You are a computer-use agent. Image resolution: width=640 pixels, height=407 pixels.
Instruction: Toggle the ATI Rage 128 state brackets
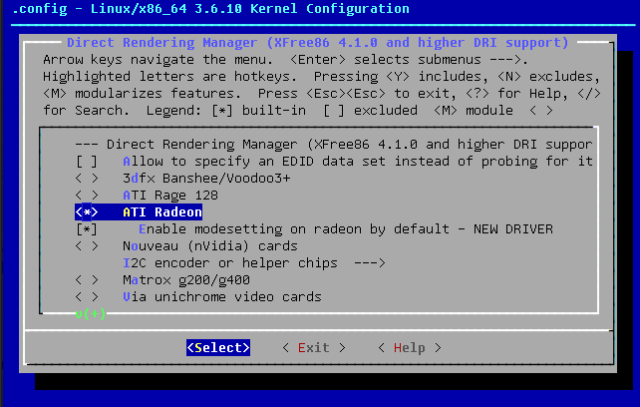87,195
